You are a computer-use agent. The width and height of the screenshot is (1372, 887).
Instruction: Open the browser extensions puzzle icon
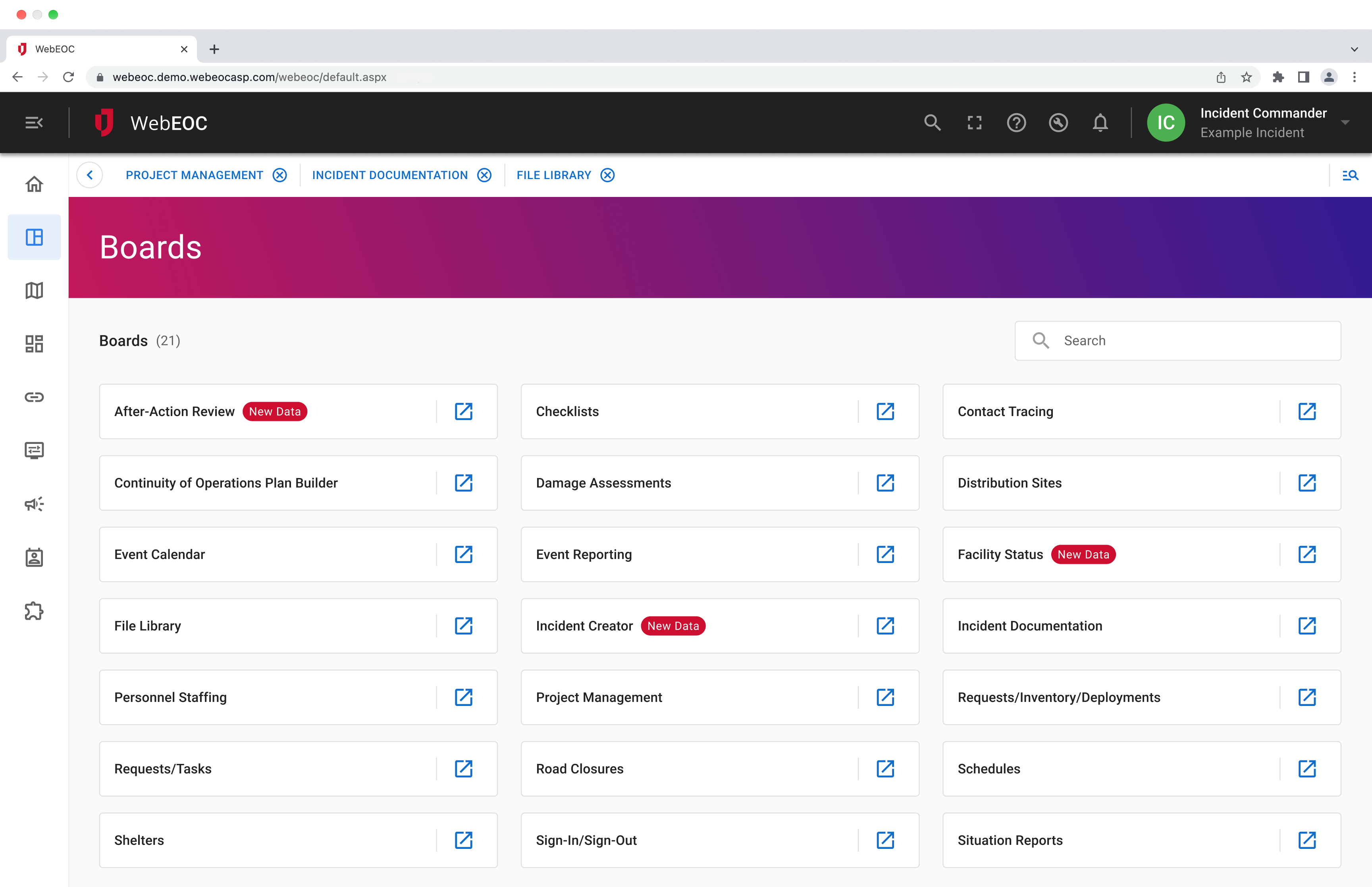coord(1278,77)
